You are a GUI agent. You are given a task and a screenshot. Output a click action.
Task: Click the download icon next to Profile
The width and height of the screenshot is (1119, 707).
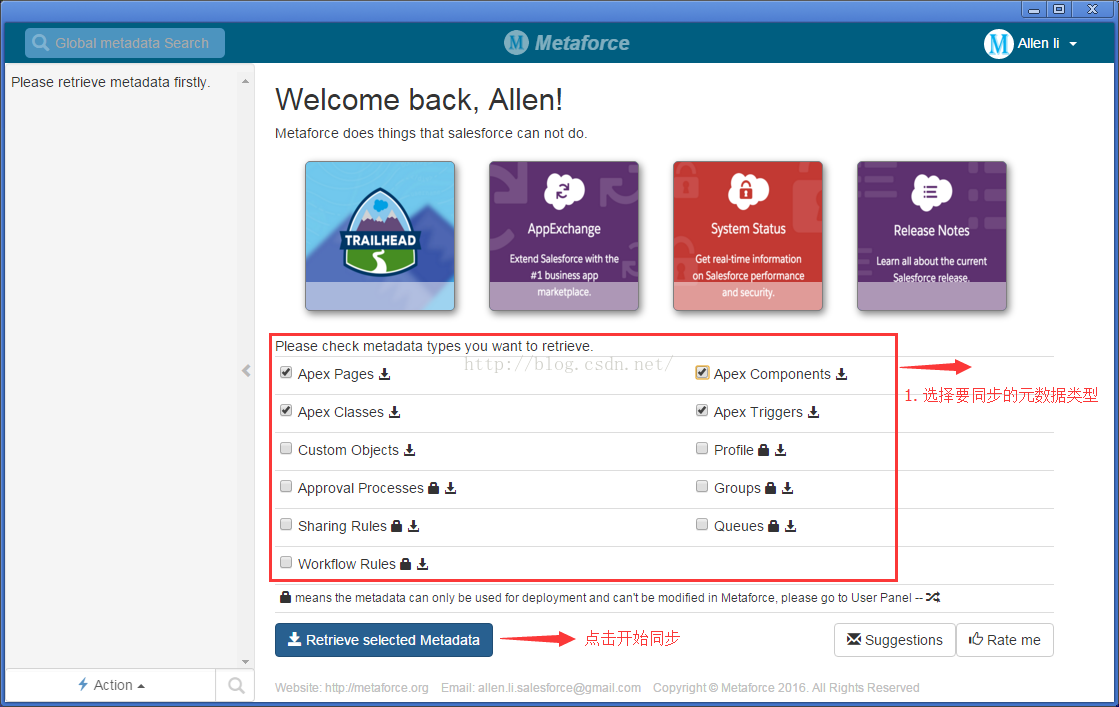781,449
